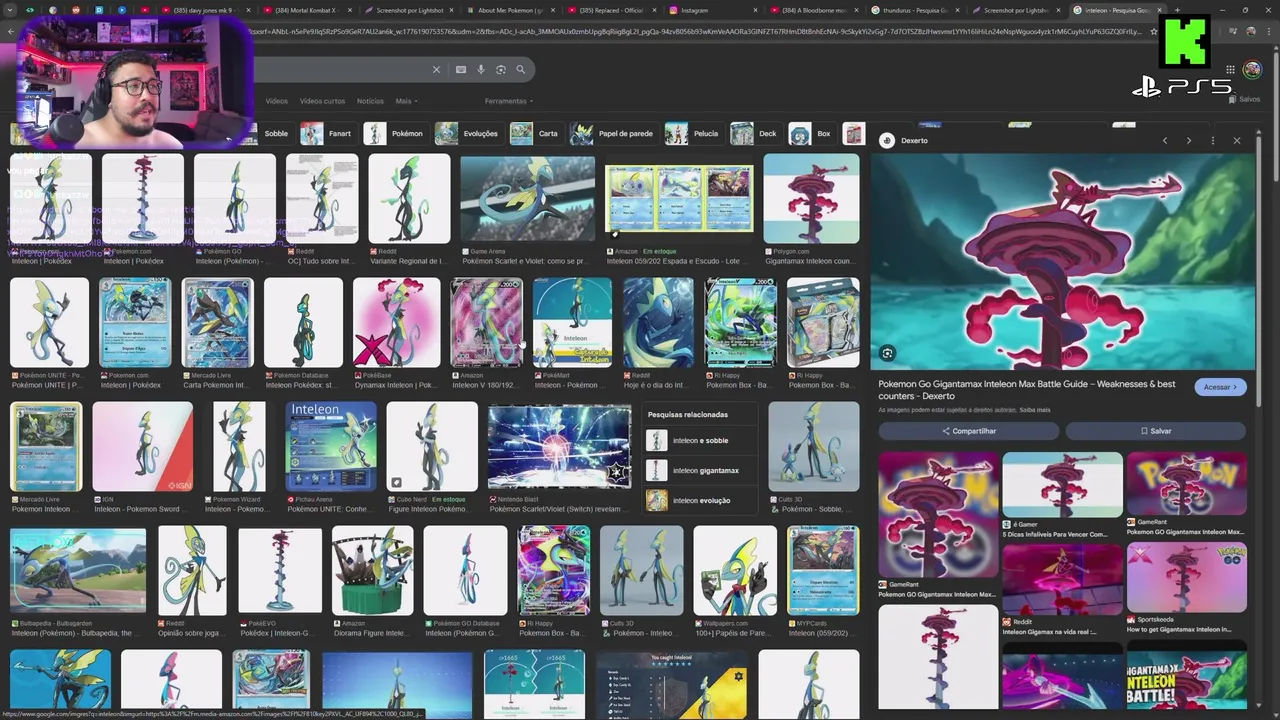Open the Nintendo Blast Scarlet/Violet thumbnail
Viewport: 1280px width, 720px height.
(559, 447)
